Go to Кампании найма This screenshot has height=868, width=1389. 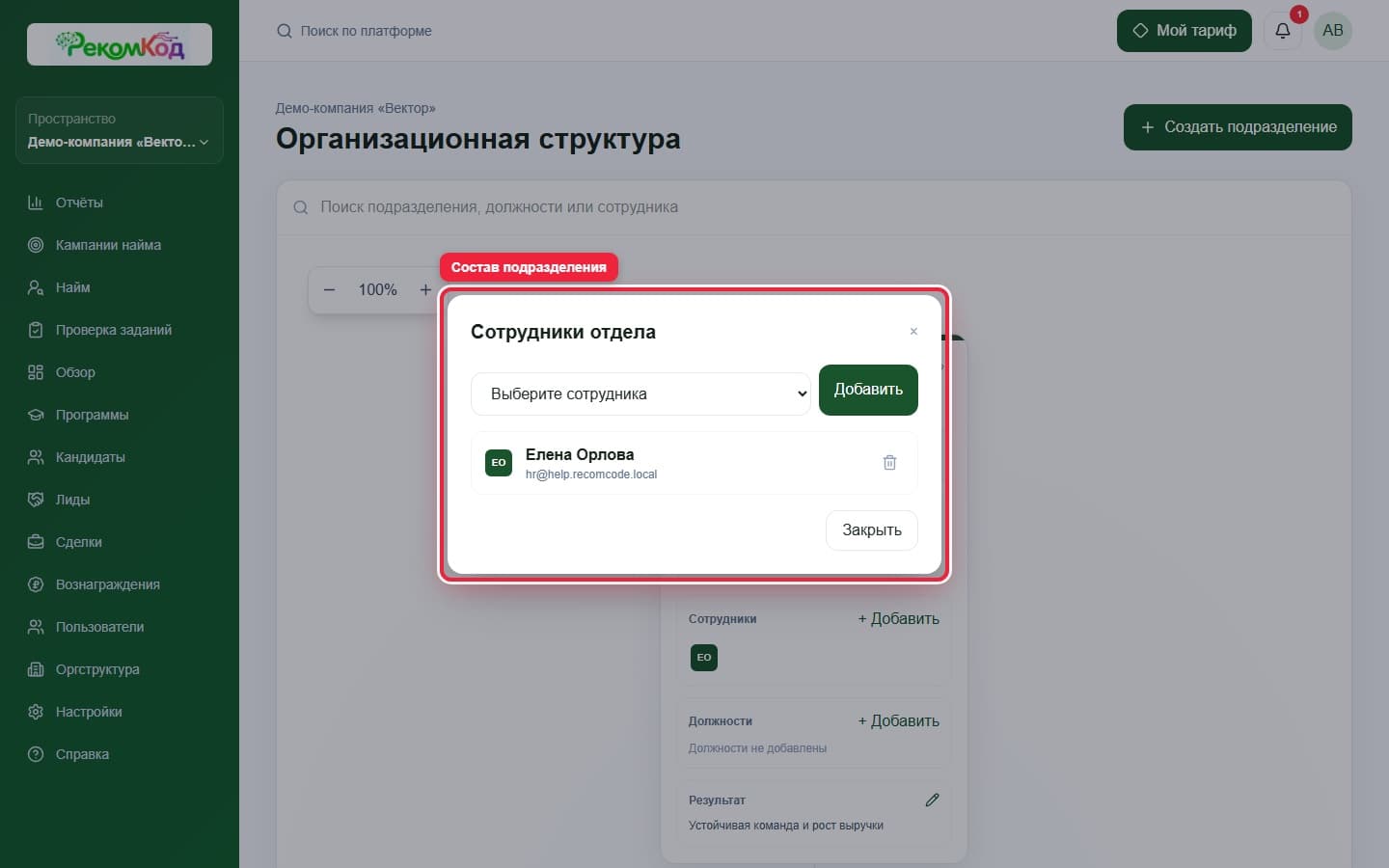tap(120, 245)
